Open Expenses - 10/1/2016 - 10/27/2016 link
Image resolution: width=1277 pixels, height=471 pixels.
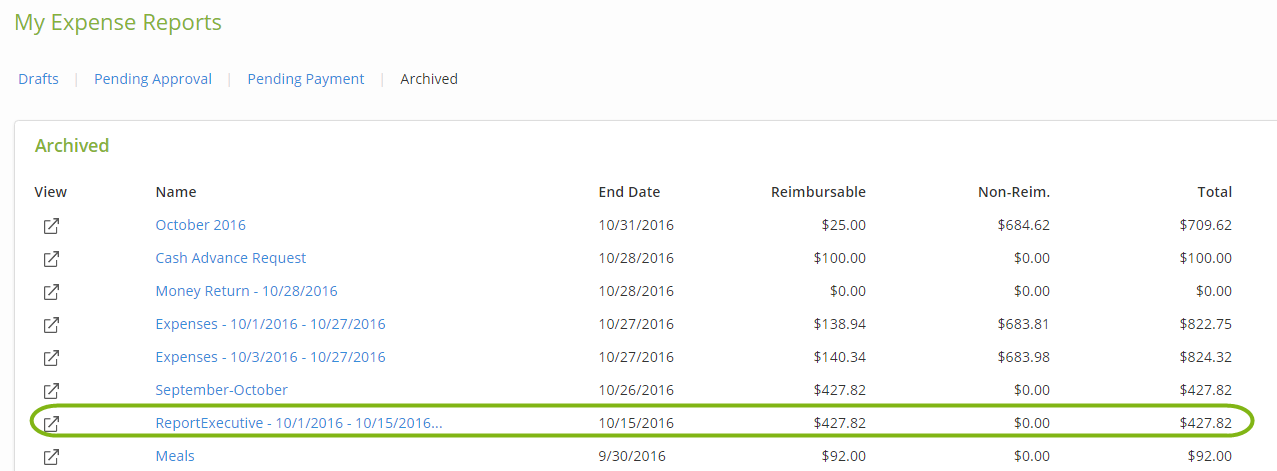pos(270,324)
